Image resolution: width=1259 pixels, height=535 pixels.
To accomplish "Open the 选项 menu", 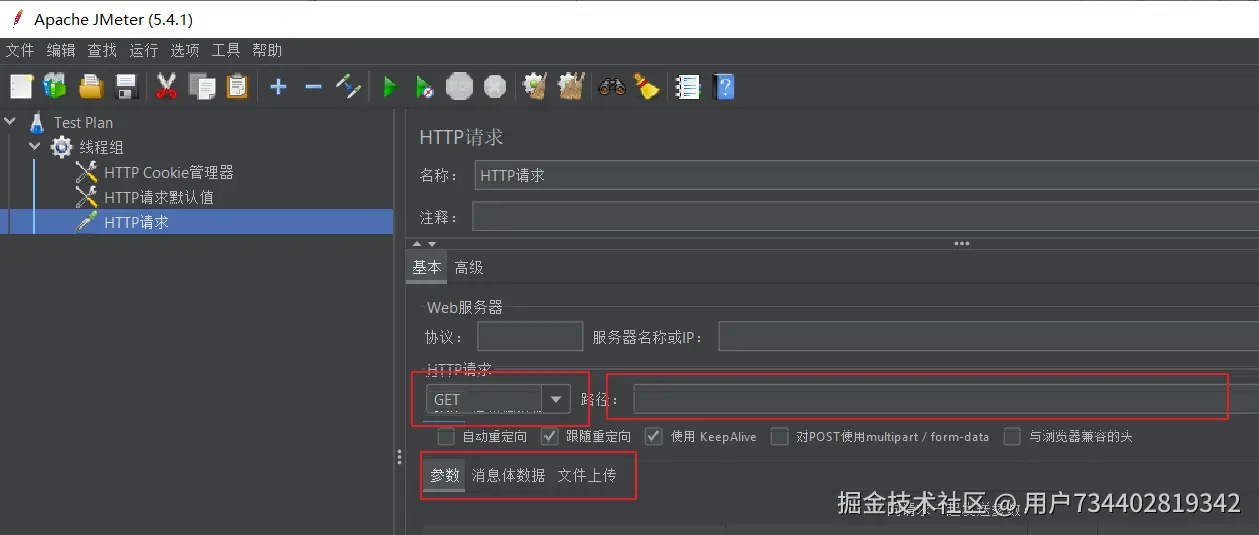I will tap(185, 50).
